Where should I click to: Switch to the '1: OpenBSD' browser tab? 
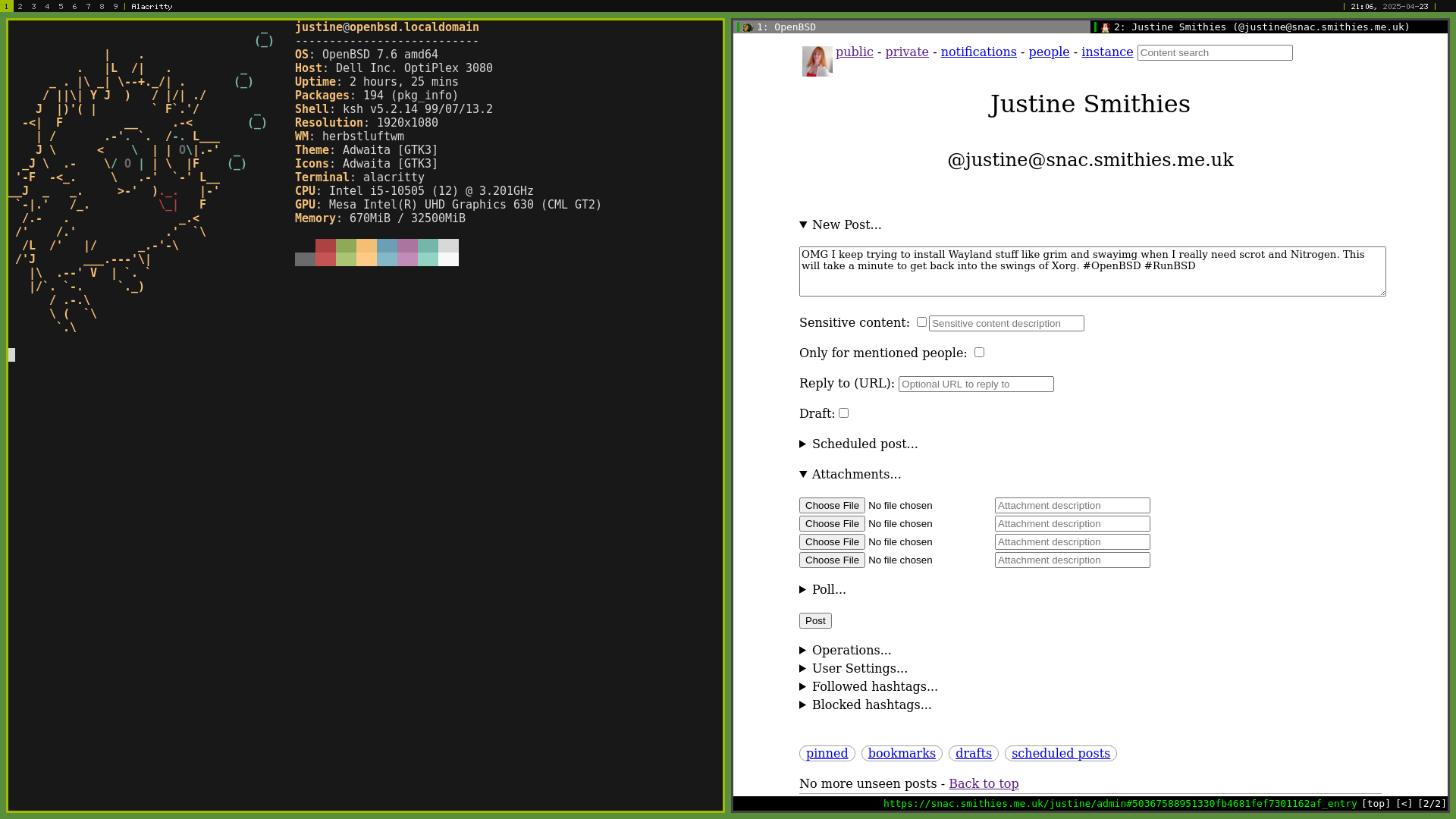click(912, 27)
